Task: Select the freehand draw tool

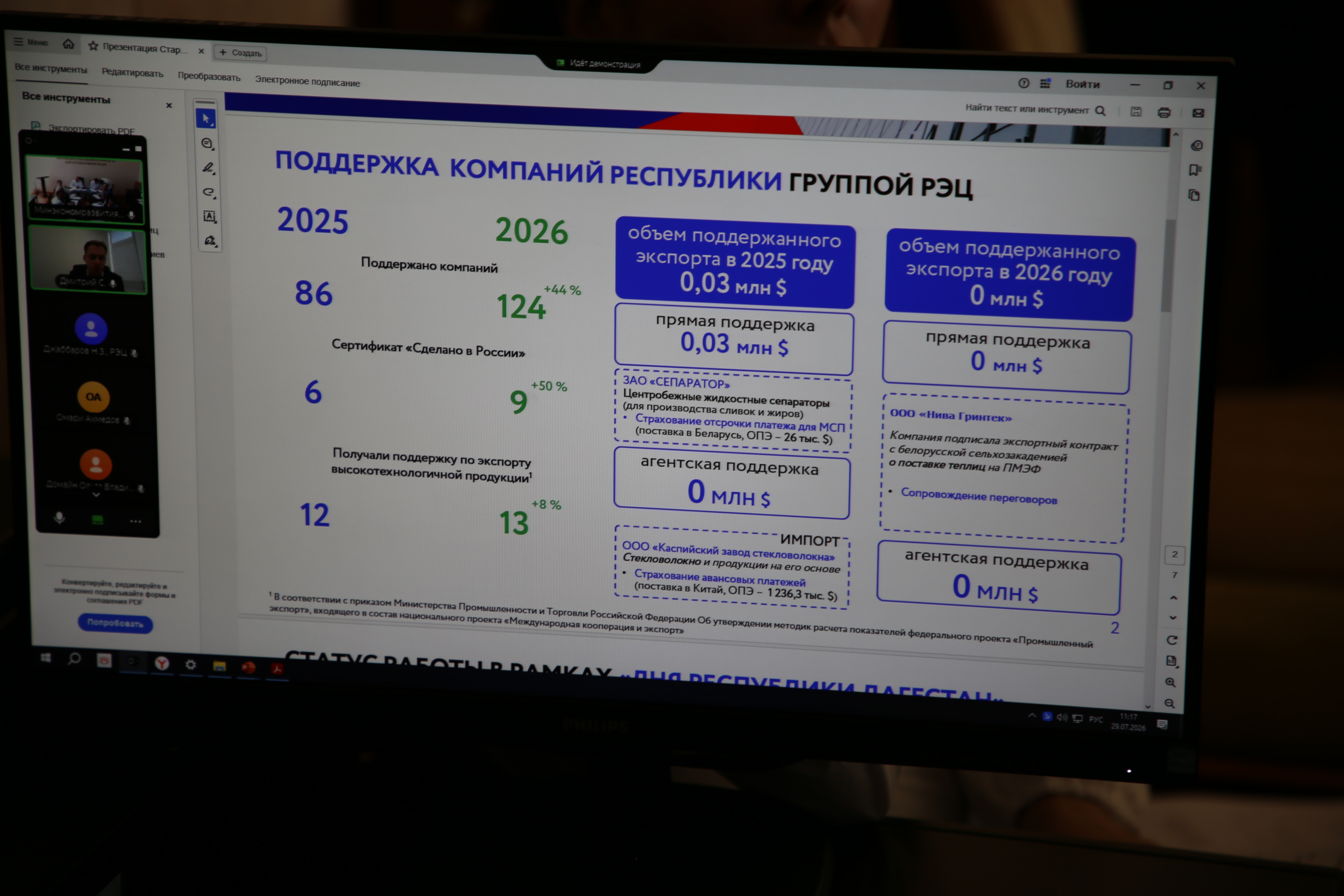Action: pyautogui.click(x=209, y=193)
